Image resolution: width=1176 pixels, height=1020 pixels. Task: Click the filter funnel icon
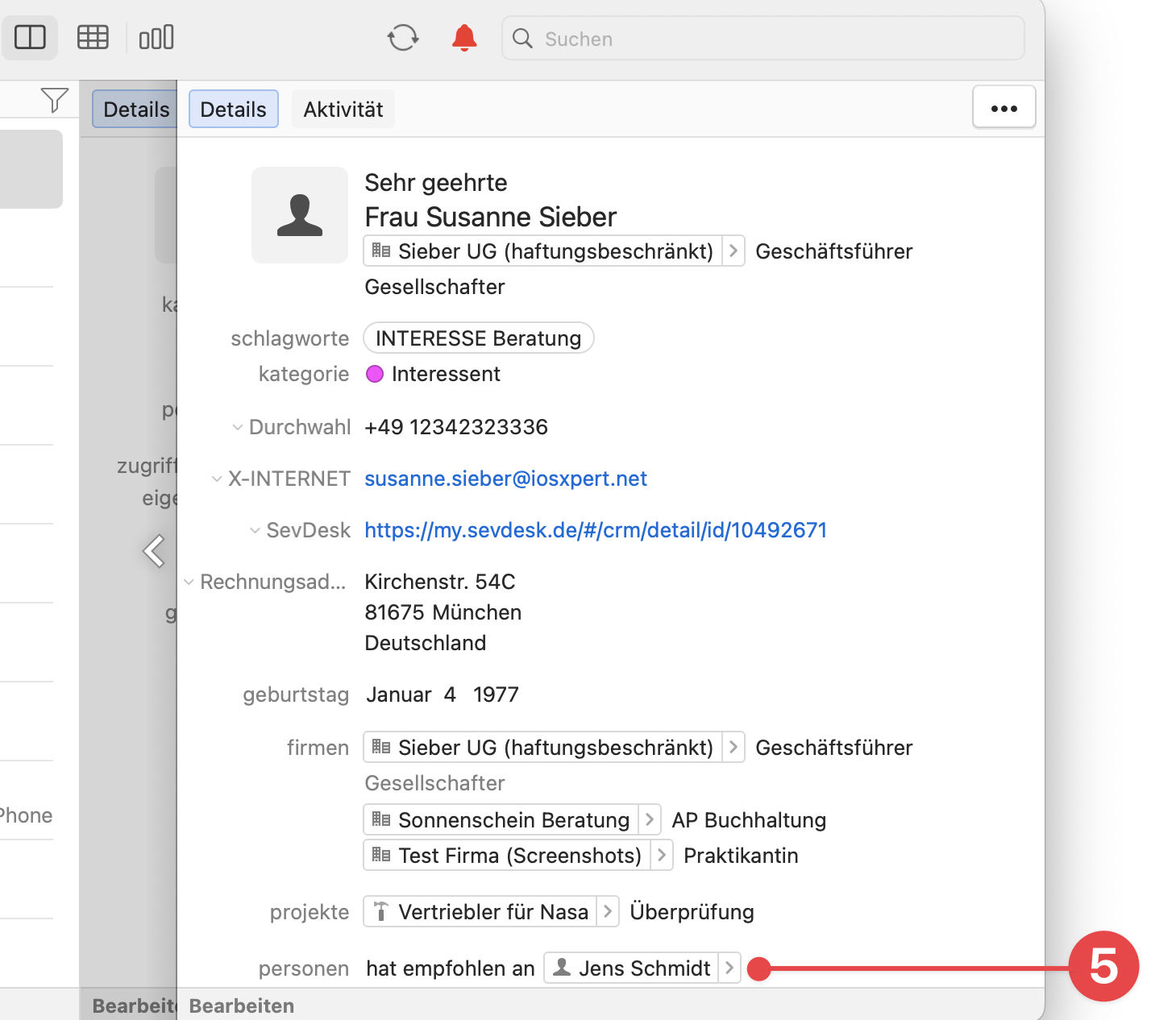tap(54, 101)
